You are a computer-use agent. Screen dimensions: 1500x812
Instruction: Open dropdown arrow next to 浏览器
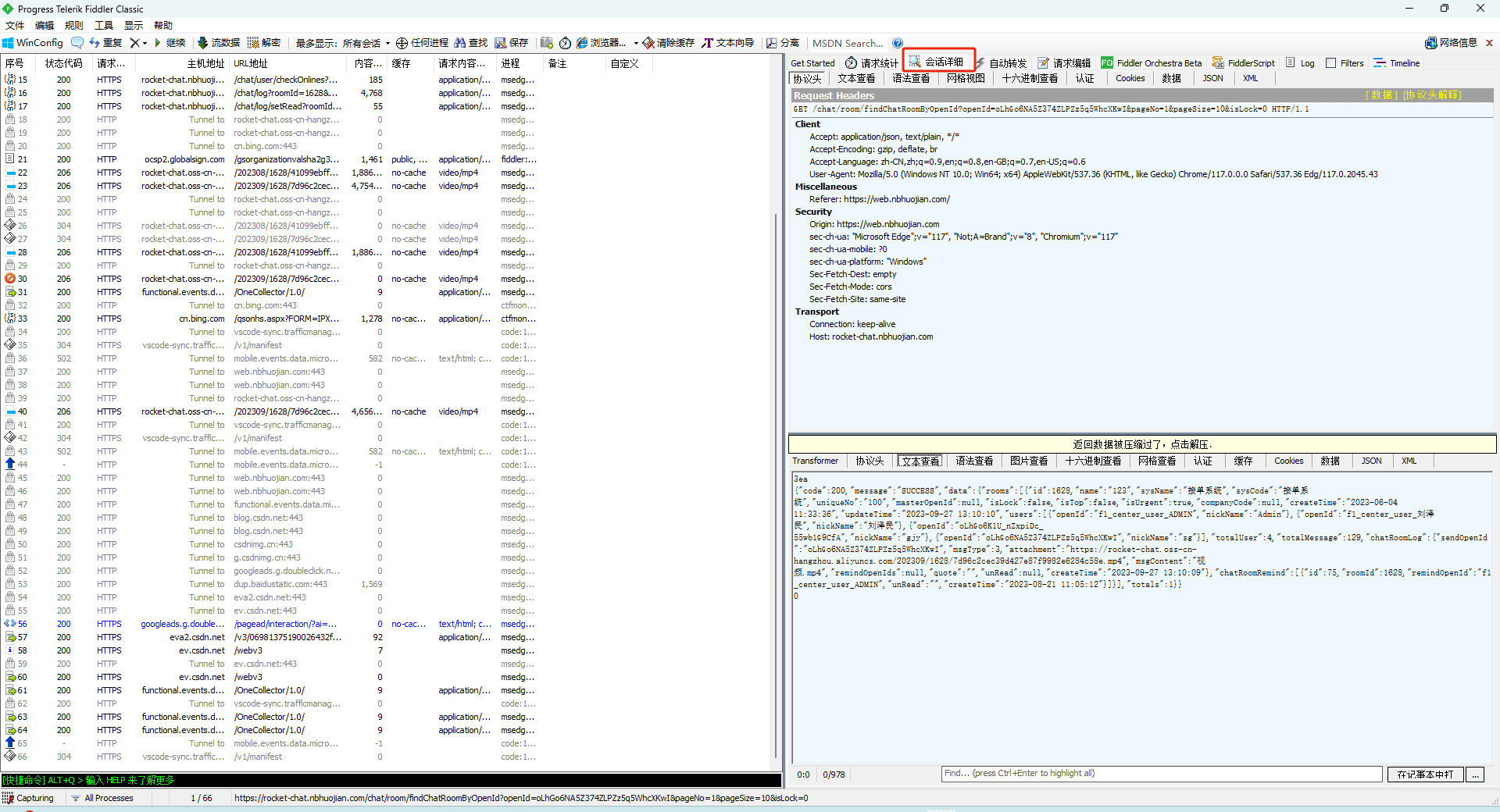coord(636,43)
